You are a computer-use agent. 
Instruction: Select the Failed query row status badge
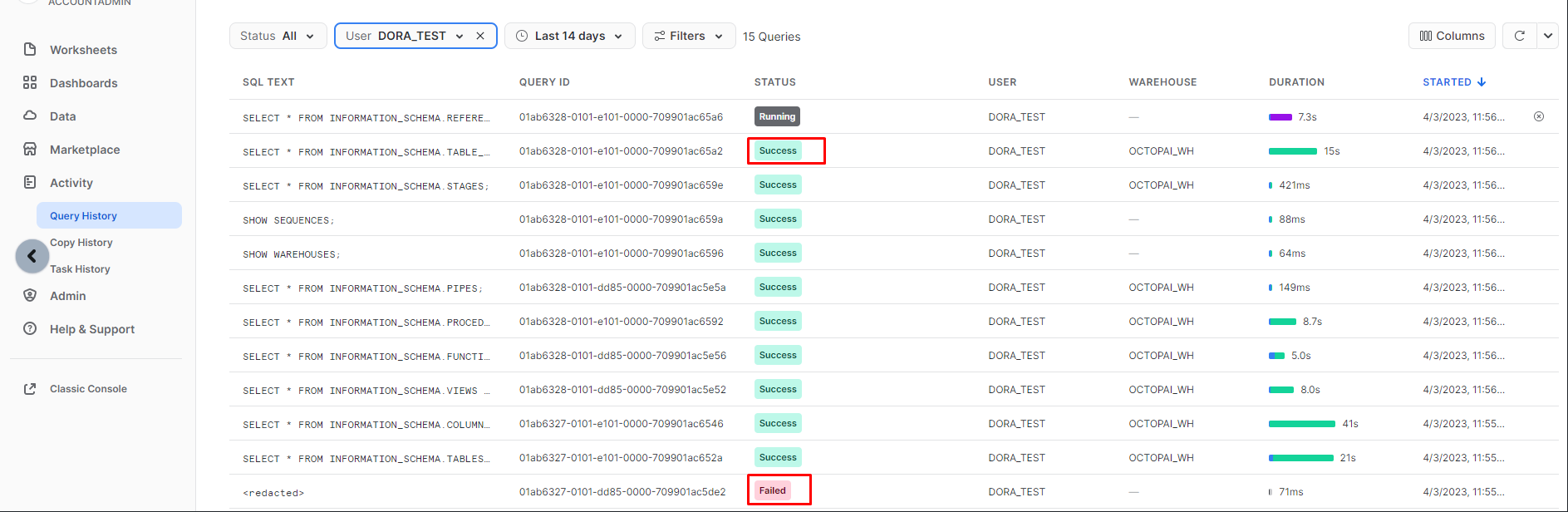773,490
